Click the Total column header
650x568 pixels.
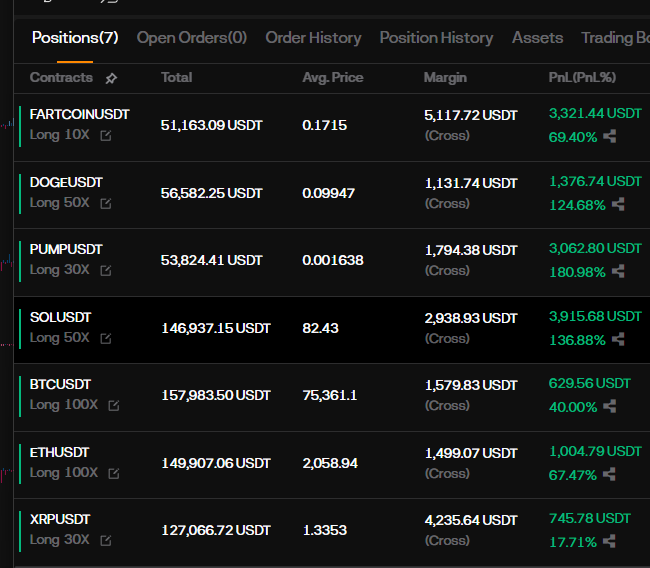click(177, 78)
